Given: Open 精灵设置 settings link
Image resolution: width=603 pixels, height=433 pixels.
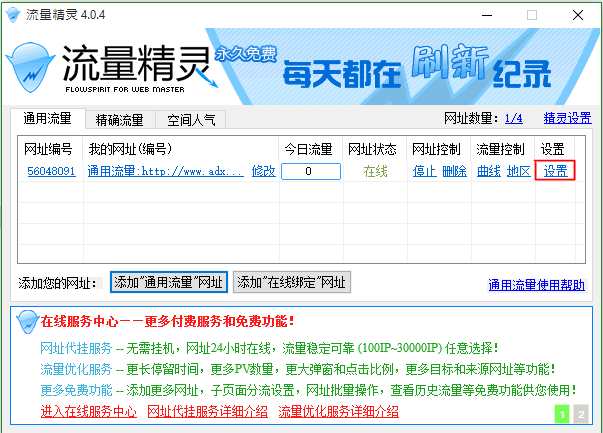Looking at the screenshot, I should coord(567,118).
